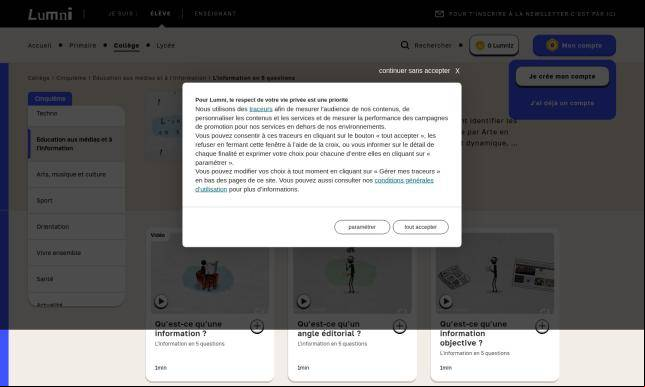Click the 'tout accepter' button

(x=420, y=227)
